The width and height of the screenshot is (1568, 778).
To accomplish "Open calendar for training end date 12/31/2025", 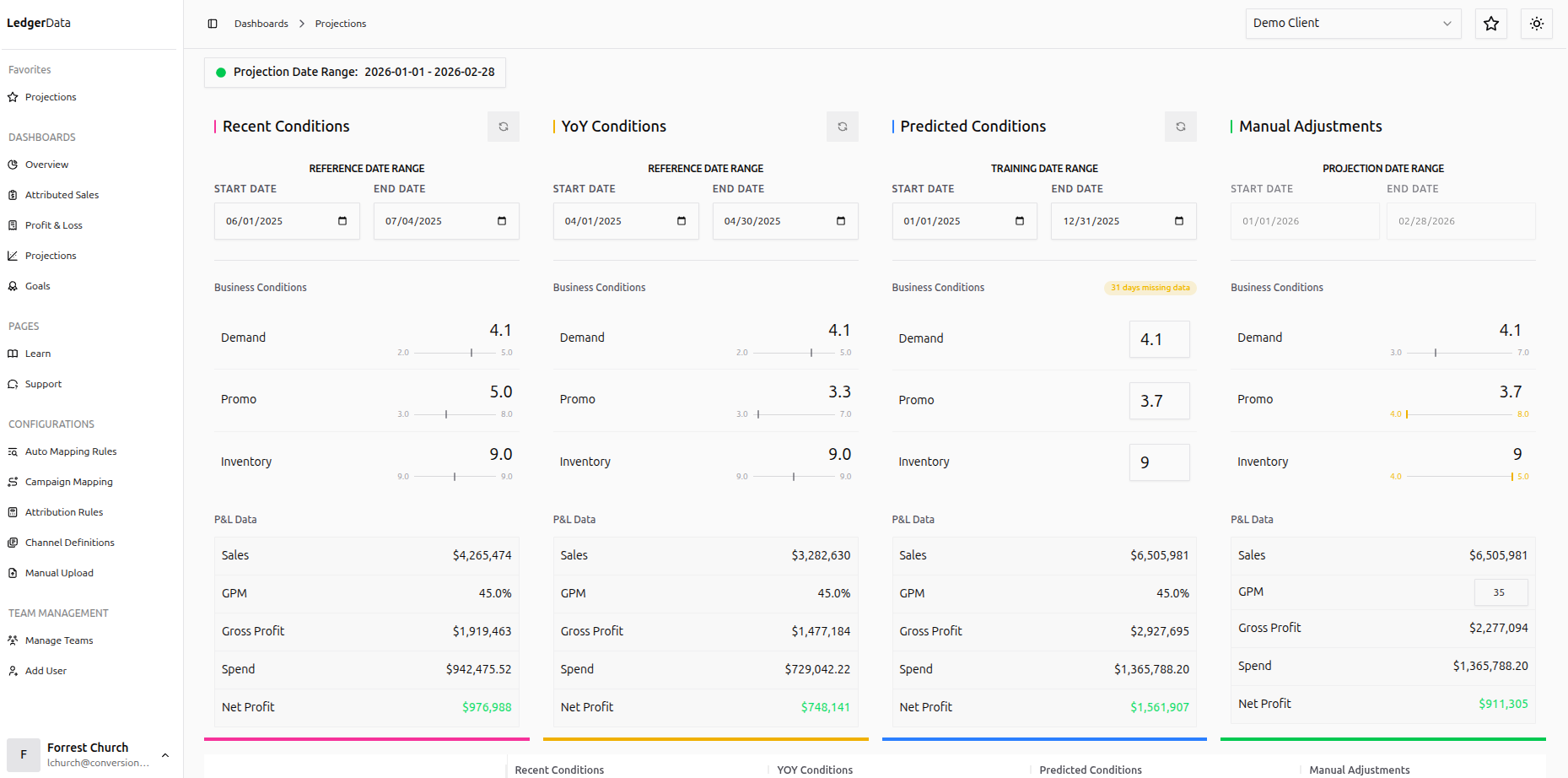I will click(x=1179, y=221).
